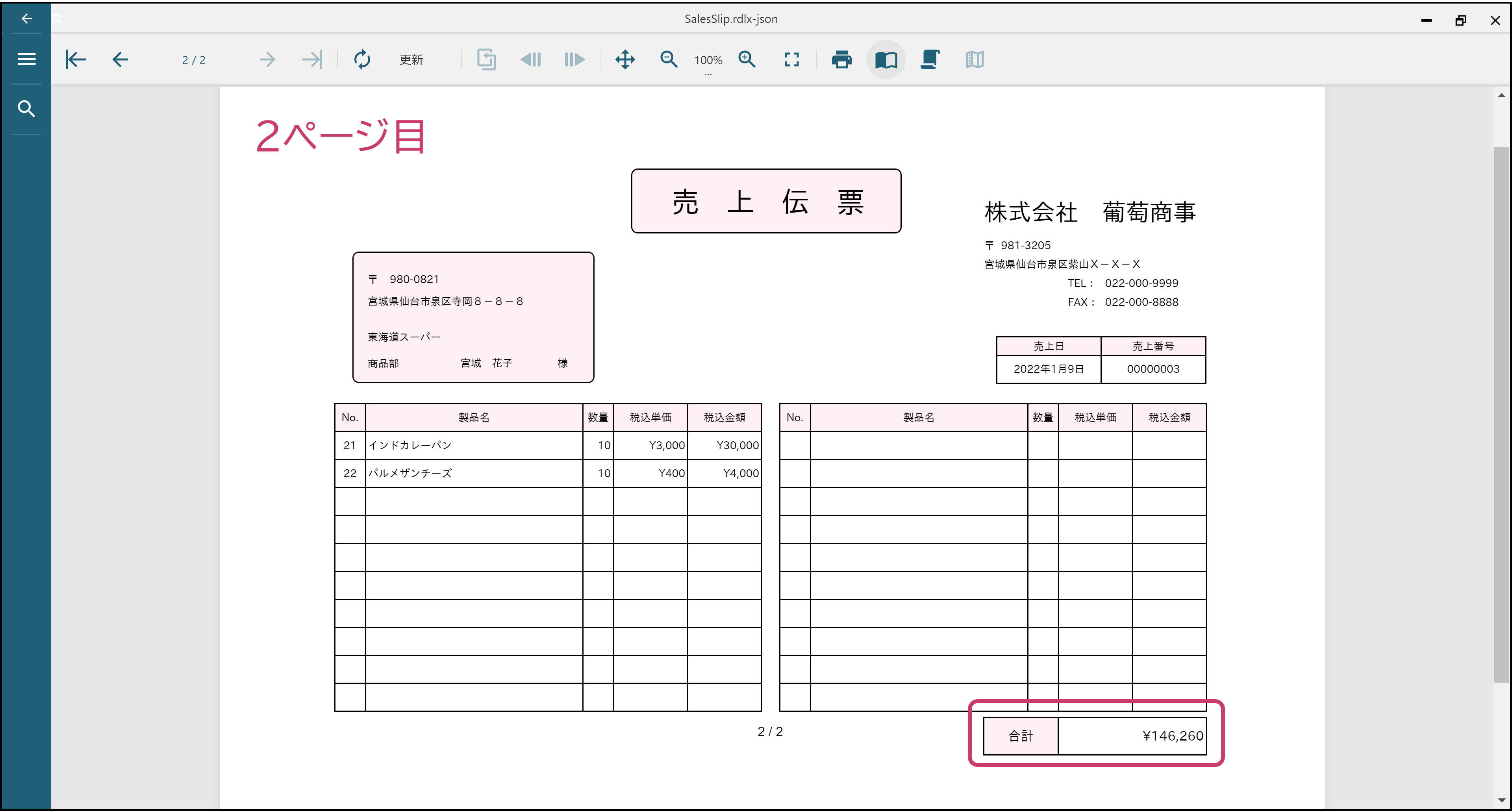Image resolution: width=1512 pixels, height=811 pixels.
Task: Click the row number 22 cell
Action: pos(350,473)
